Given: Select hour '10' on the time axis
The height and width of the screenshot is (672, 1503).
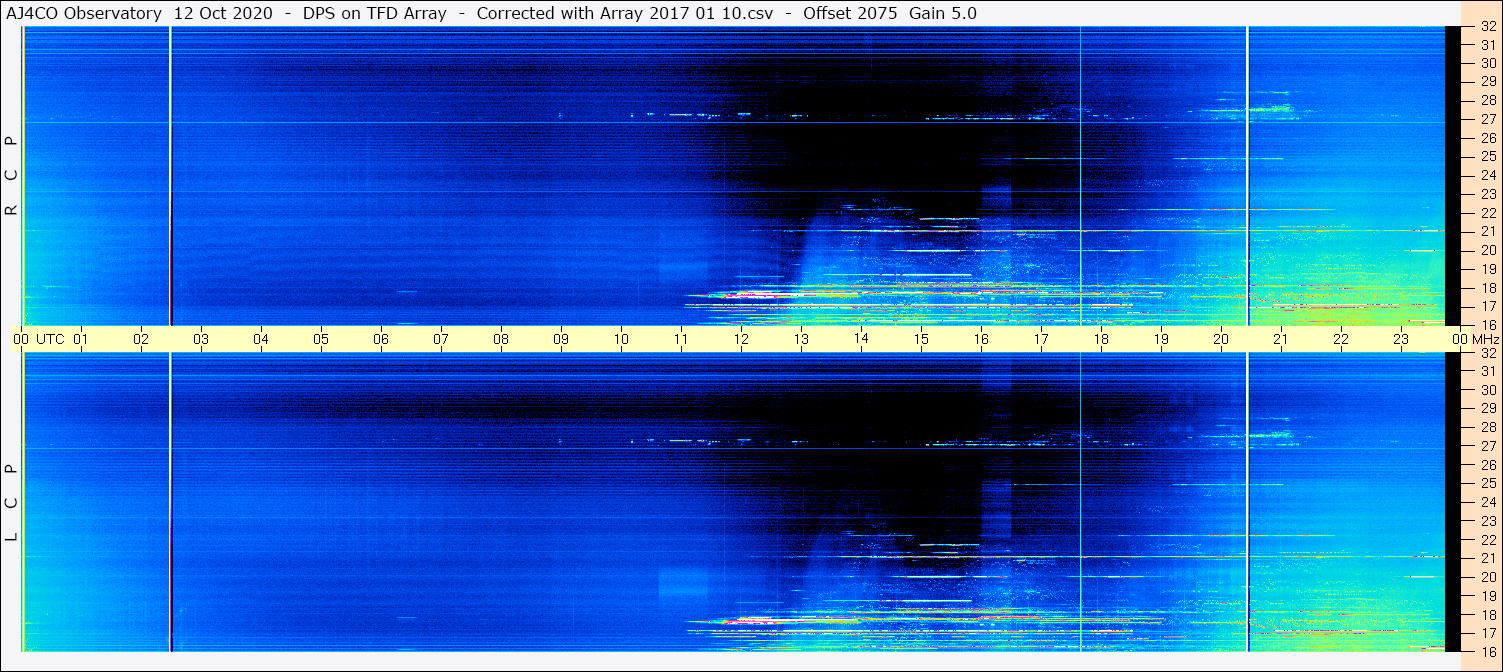Looking at the screenshot, I should point(621,339).
